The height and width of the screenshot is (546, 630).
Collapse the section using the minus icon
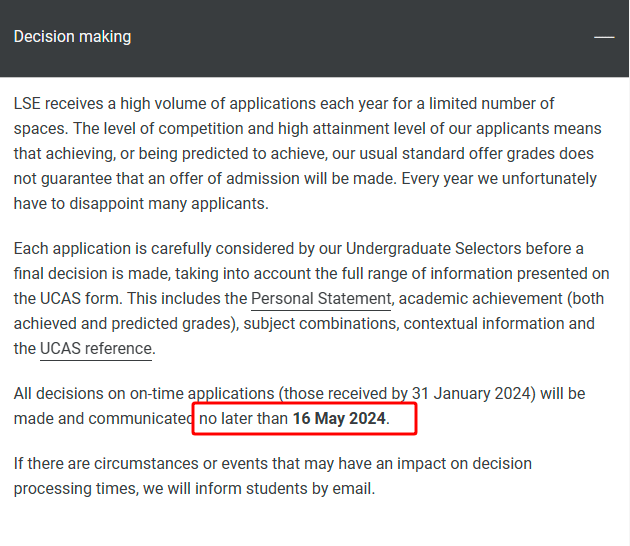[x=604, y=37]
